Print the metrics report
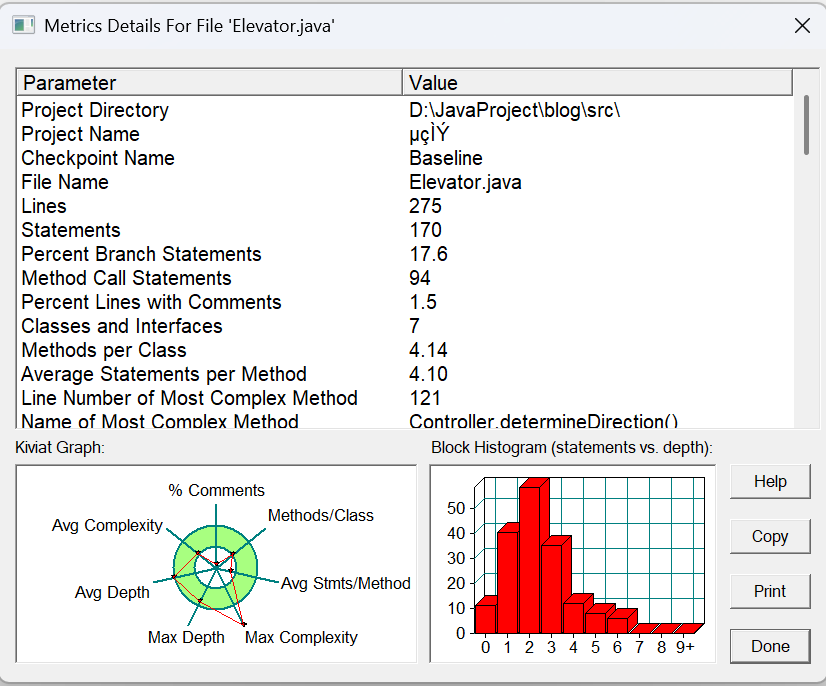This screenshot has height=686, width=826. pos(770,591)
